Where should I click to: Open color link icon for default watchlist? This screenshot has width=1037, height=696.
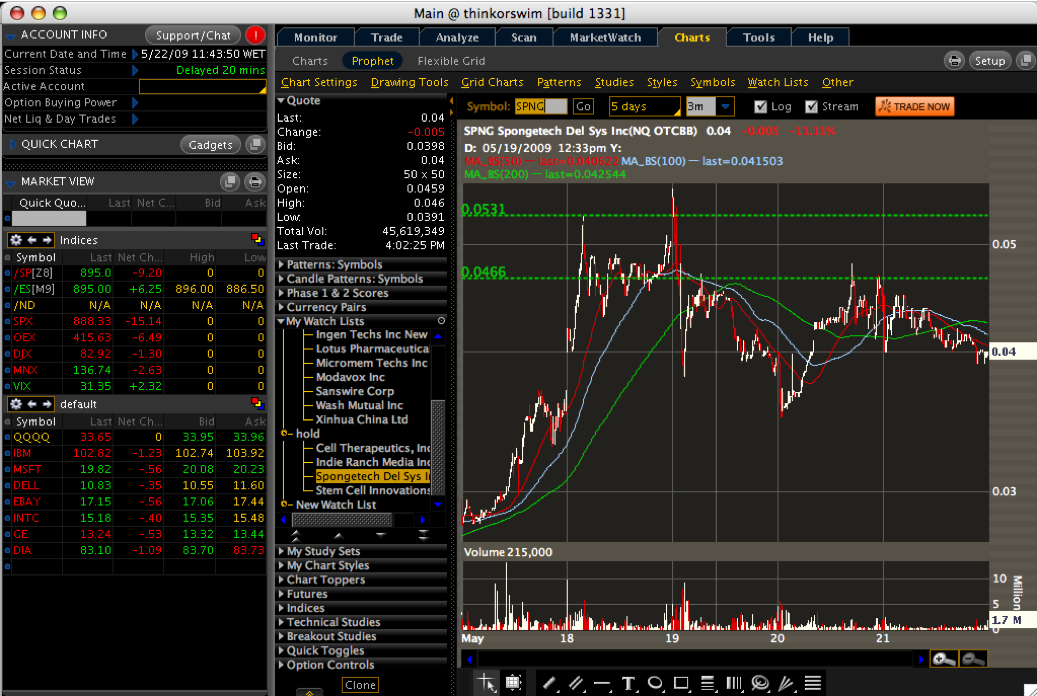click(x=257, y=403)
